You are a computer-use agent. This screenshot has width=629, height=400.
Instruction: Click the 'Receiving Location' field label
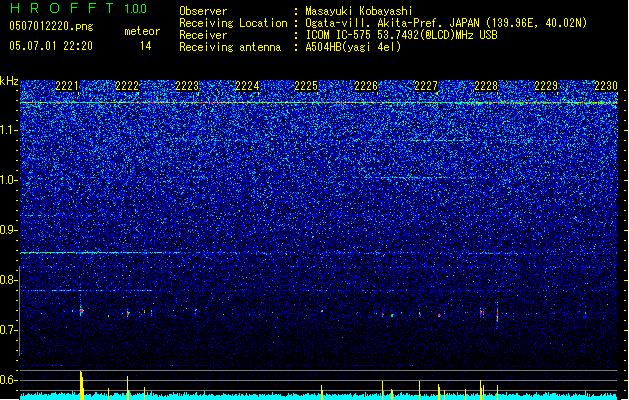point(233,23)
